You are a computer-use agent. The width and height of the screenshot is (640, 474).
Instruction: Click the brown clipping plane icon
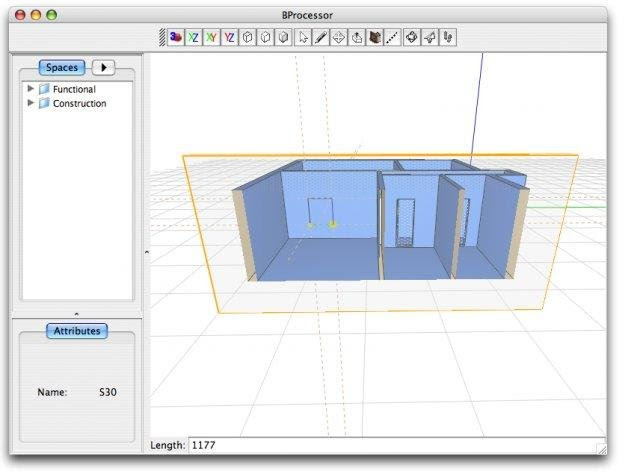[374, 37]
